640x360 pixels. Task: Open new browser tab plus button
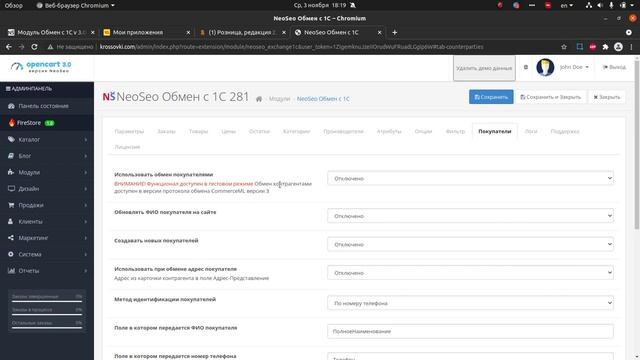point(394,32)
